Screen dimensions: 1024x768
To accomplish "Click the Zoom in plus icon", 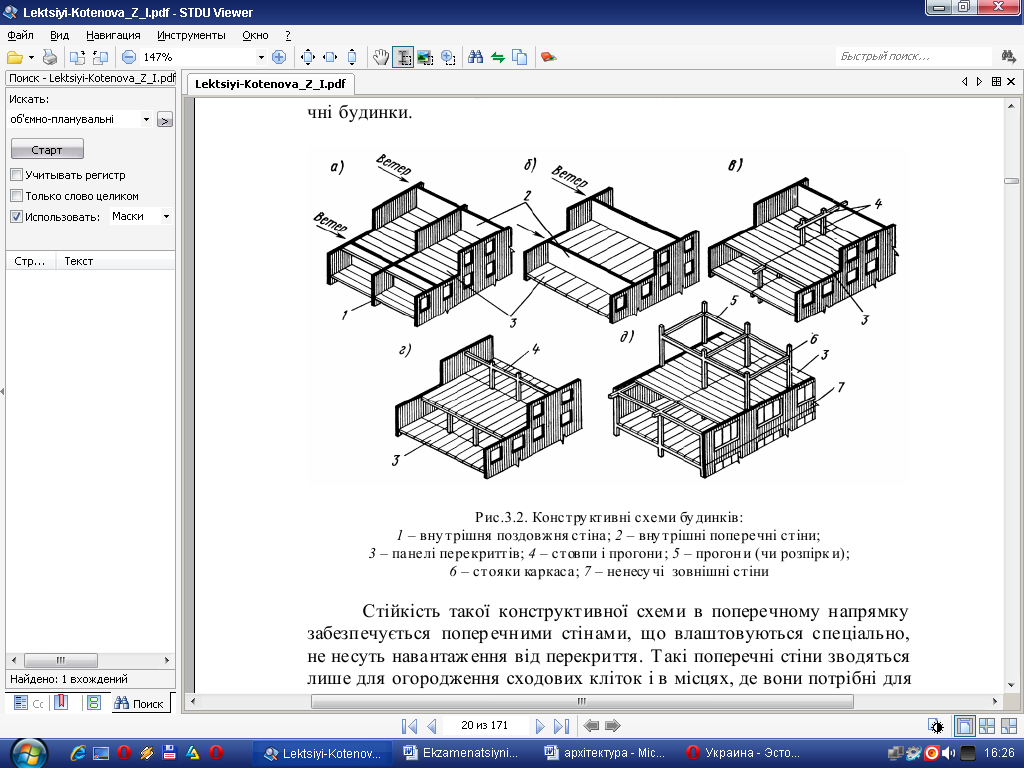I will (279, 57).
